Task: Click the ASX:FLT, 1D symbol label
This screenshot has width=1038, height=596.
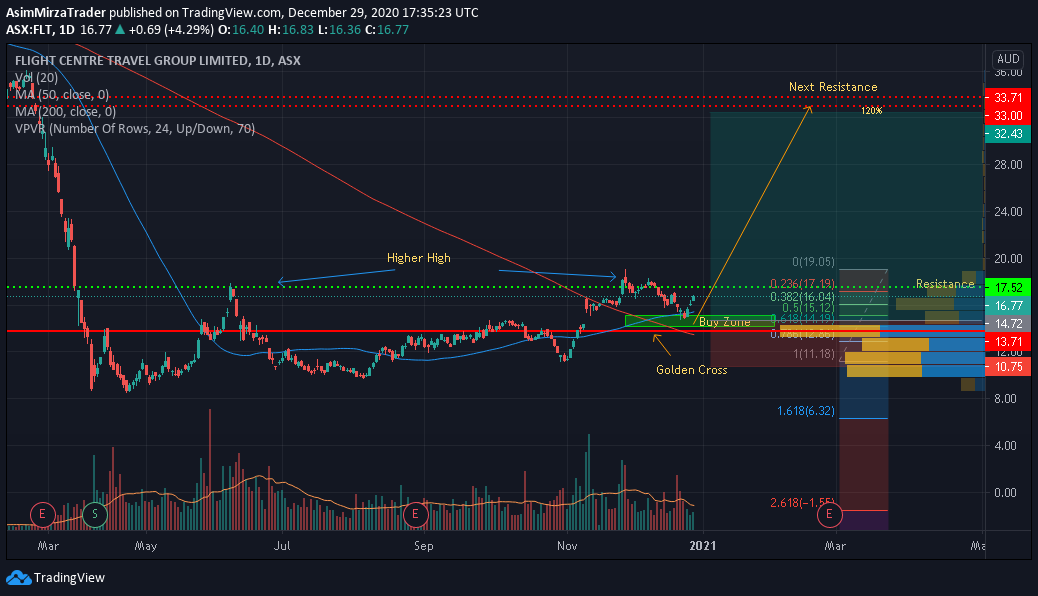Action: click(40, 30)
